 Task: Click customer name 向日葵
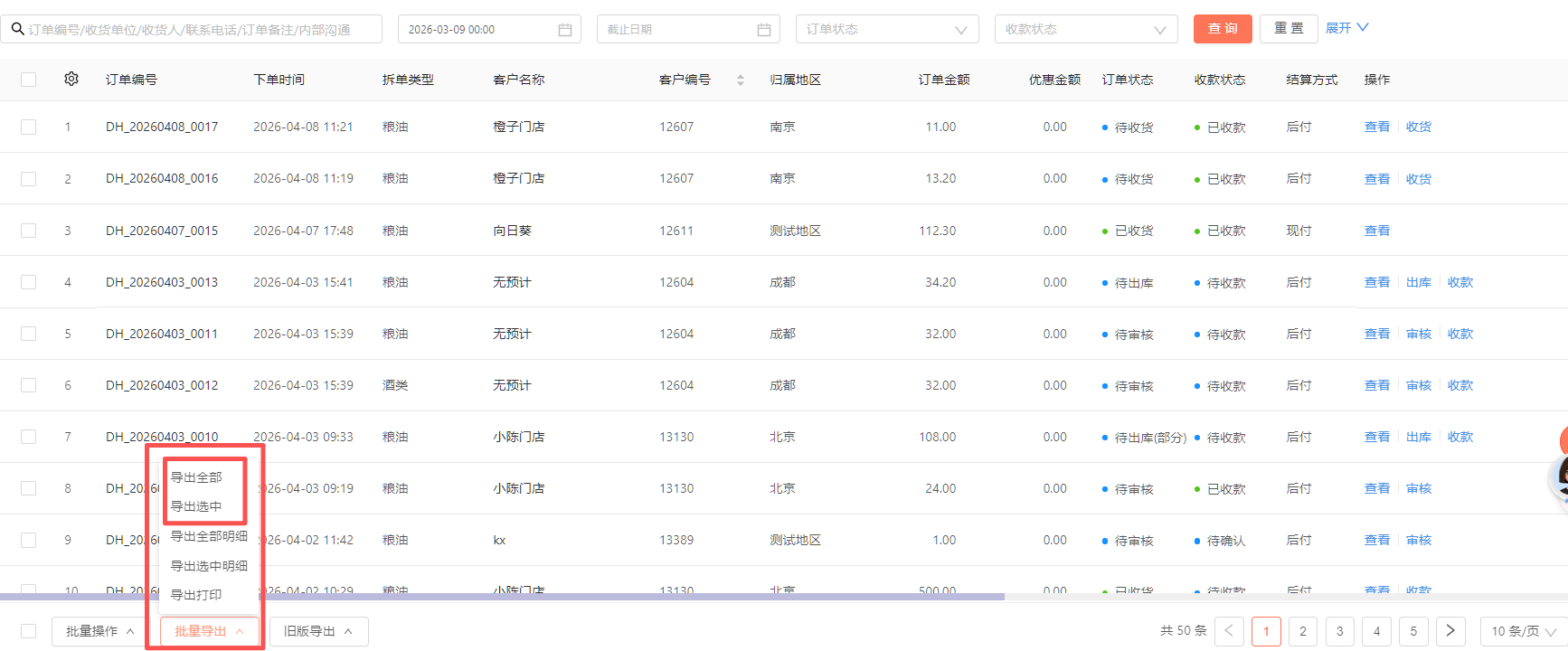(513, 231)
